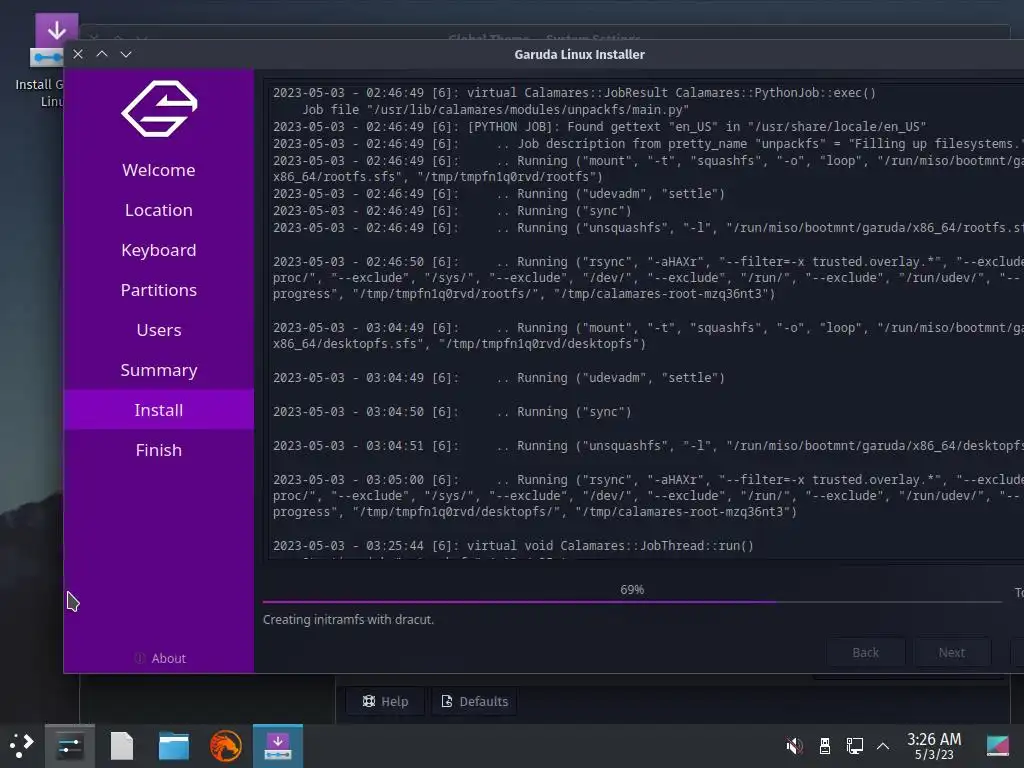Click the Garuda Linux Installer title text
This screenshot has height=768, width=1024.
[579, 55]
